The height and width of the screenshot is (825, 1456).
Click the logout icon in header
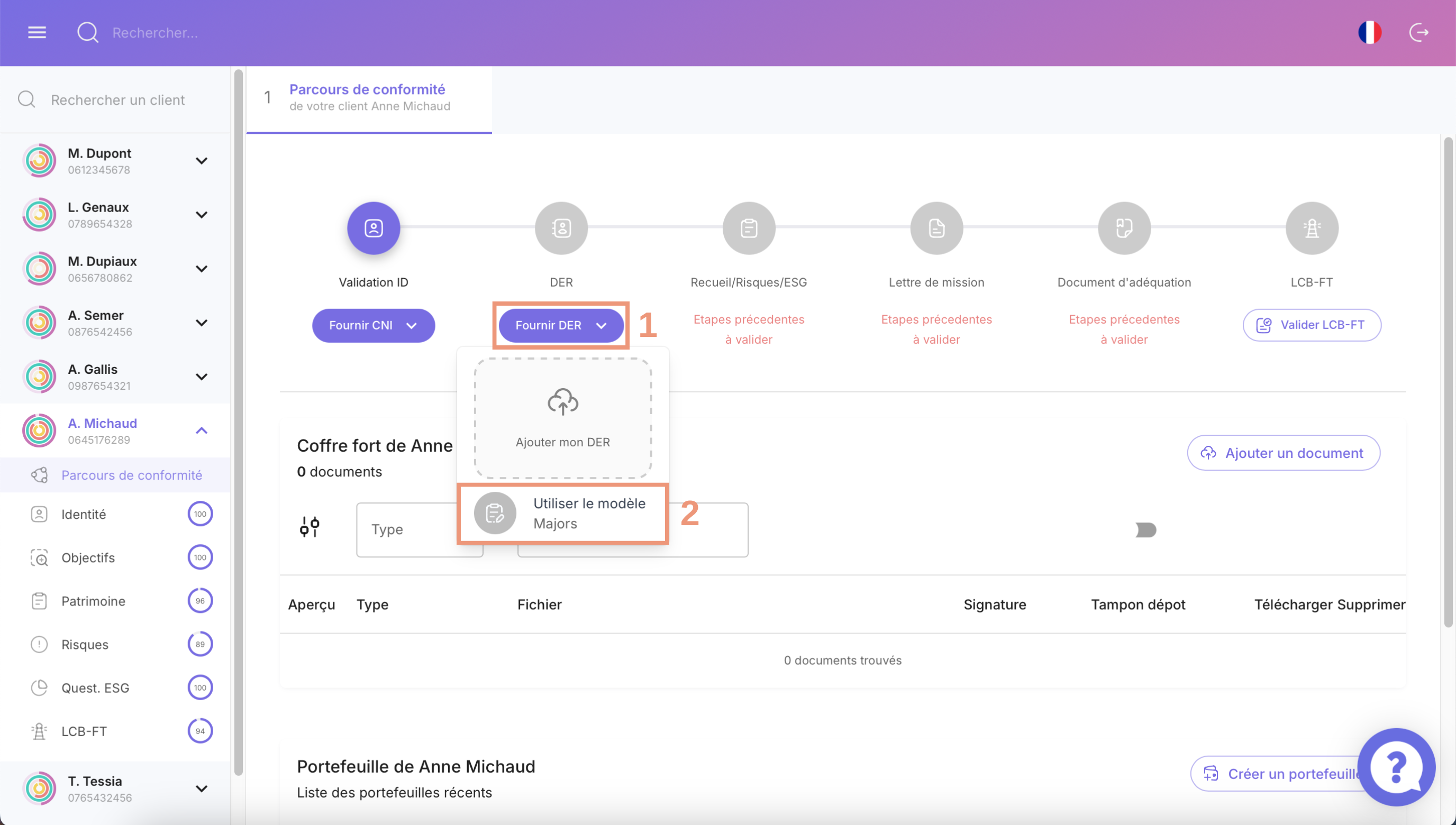pos(1418,32)
